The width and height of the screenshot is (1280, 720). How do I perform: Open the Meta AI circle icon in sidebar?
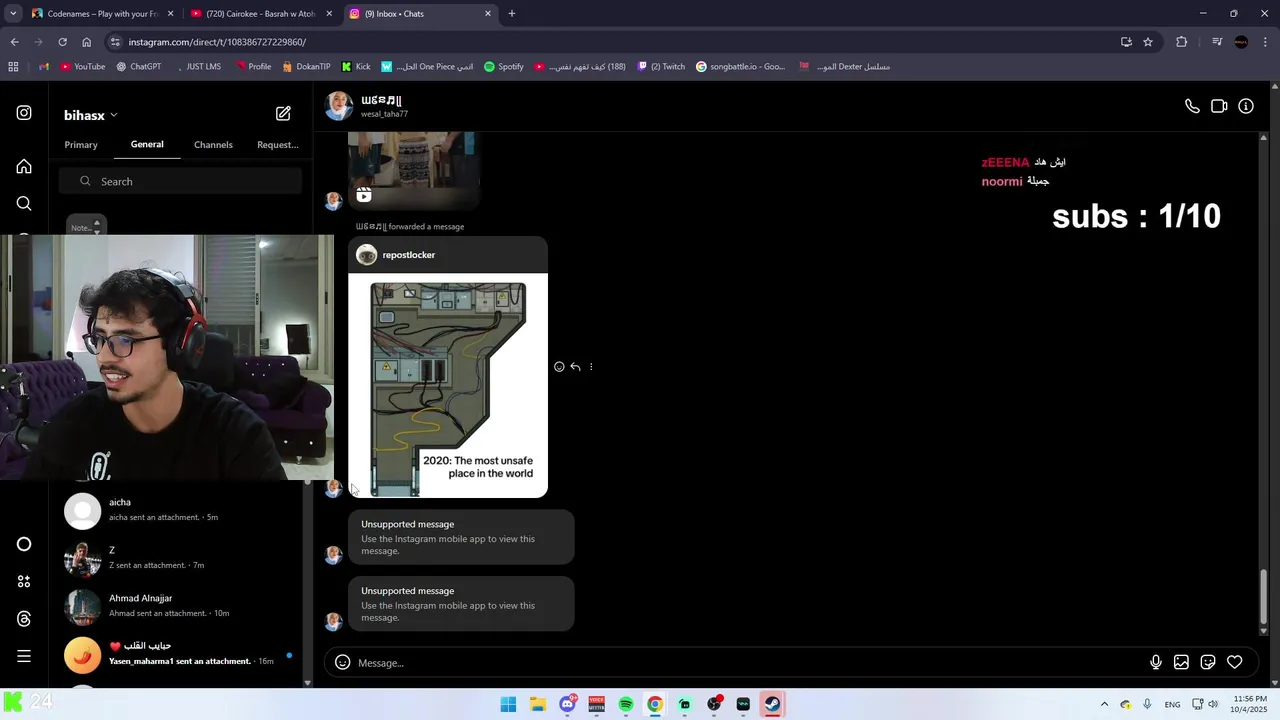24,544
